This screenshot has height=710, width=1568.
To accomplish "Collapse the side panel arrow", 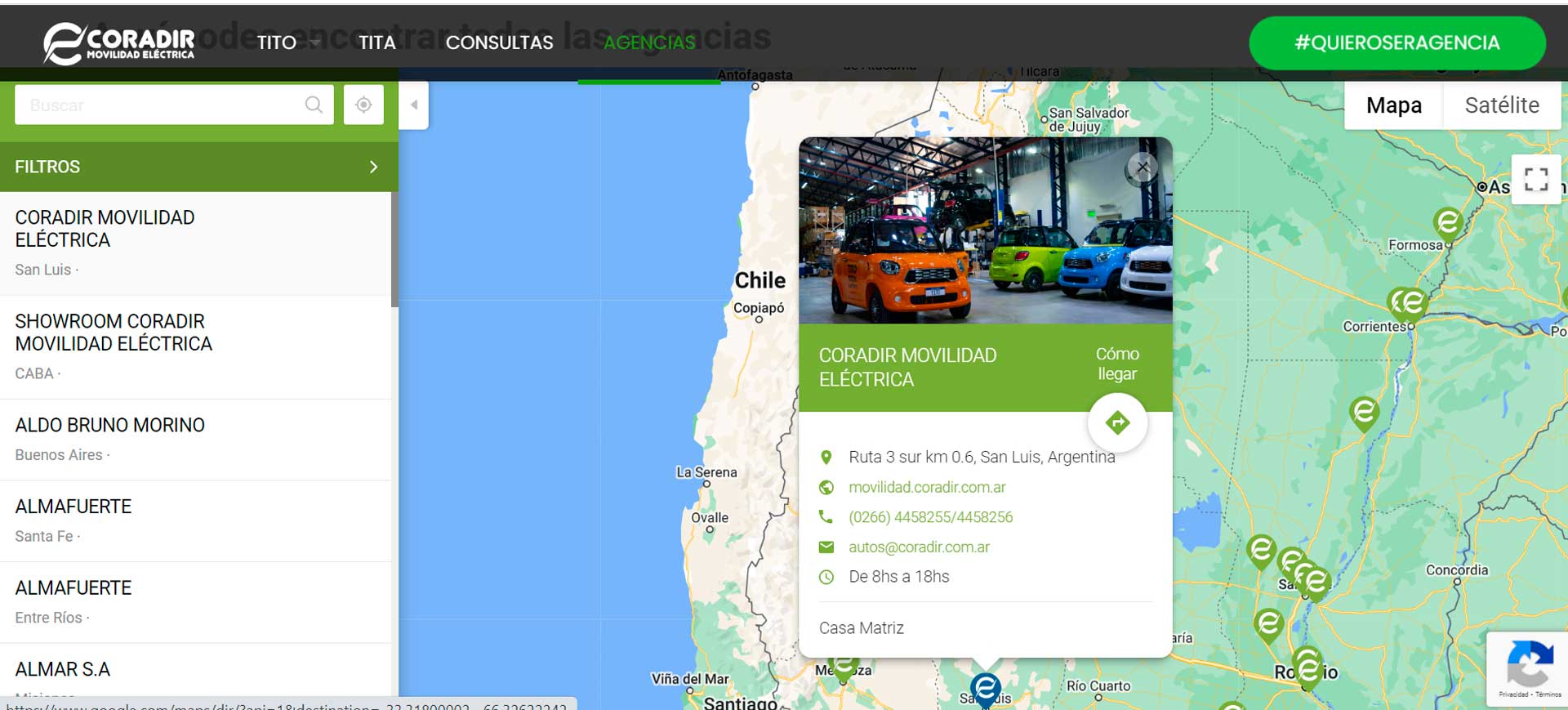I will (414, 105).
